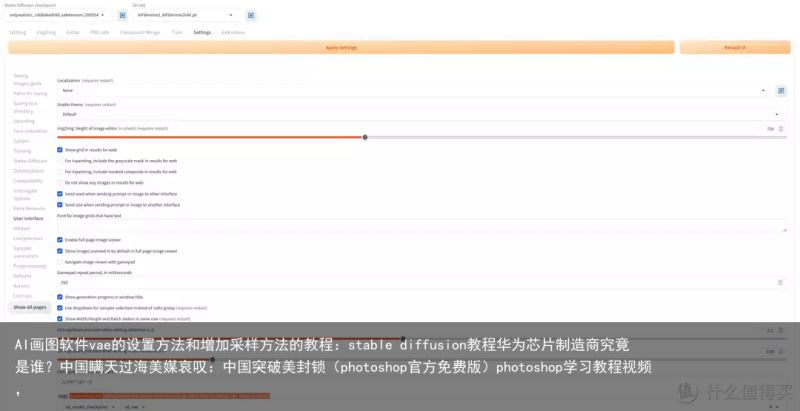Open the Saving to a directory page
This screenshot has width=800, height=411.
pos(25,107)
